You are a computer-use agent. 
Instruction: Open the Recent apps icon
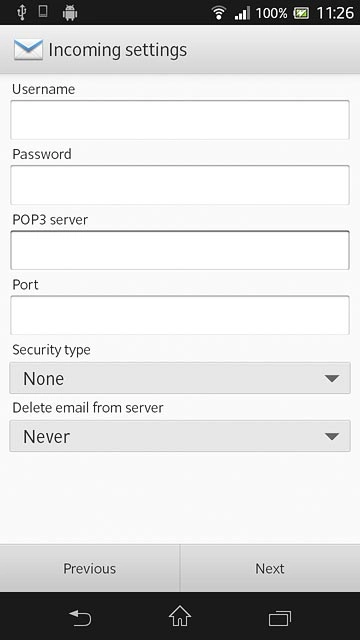click(280, 618)
